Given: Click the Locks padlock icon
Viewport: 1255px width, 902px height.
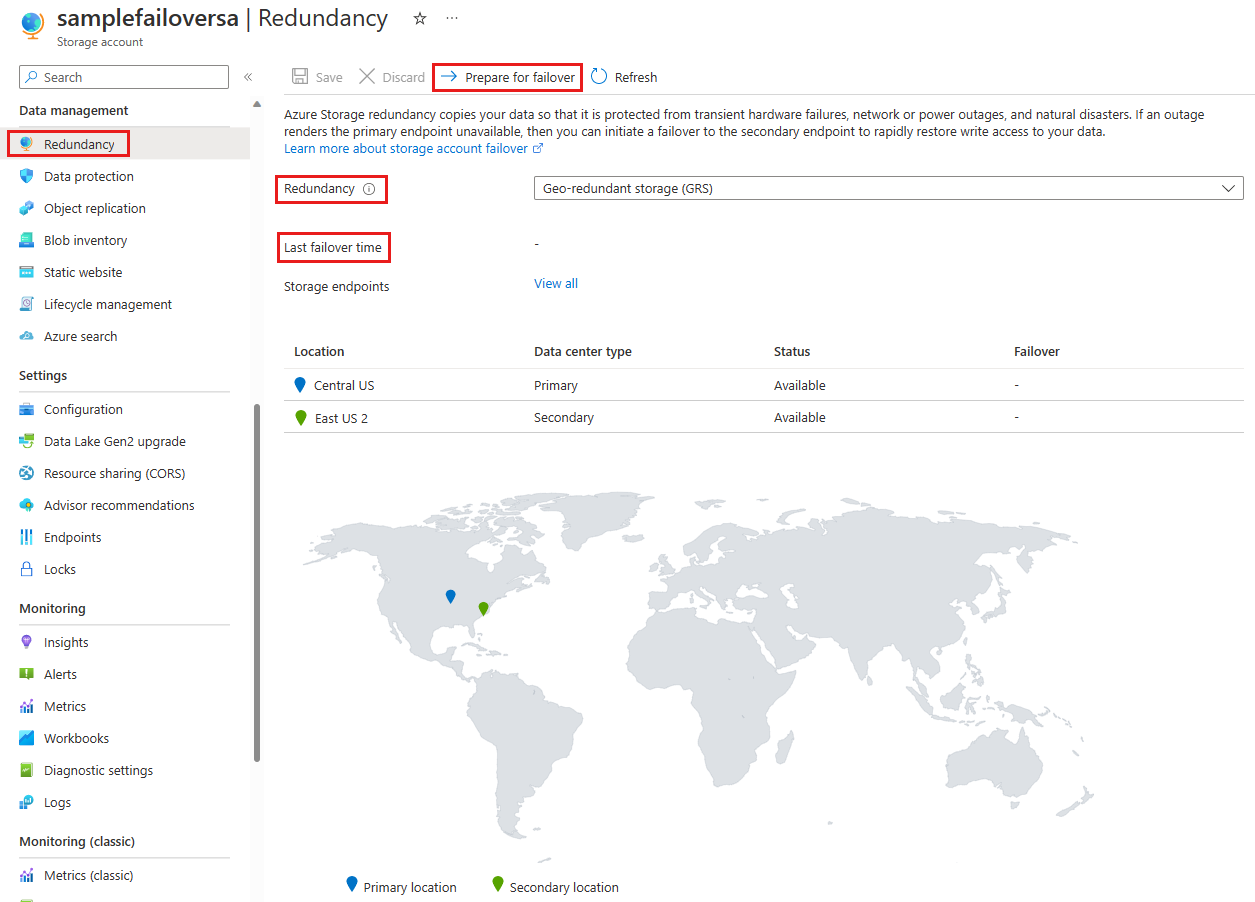Looking at the screenshot, I should point(27,569).
